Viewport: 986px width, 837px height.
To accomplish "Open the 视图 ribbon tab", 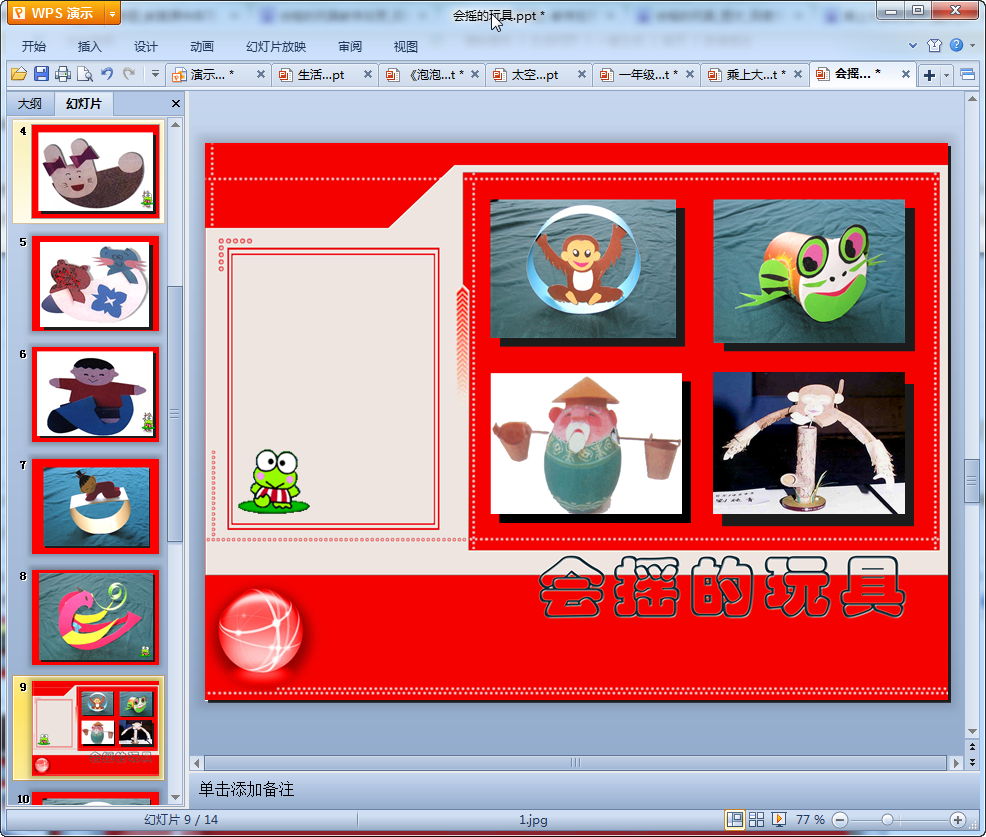I will (406, 47).
